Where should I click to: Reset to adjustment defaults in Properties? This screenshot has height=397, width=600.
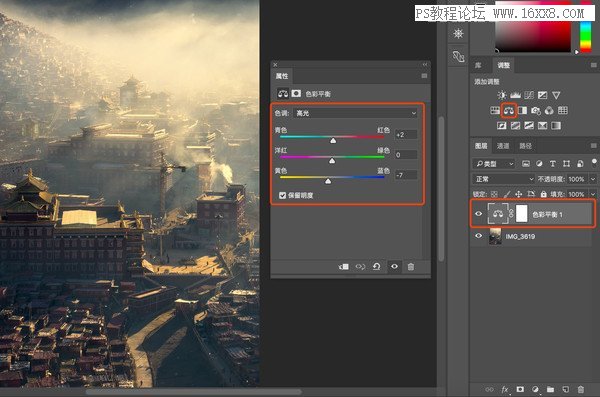point(377,266)
